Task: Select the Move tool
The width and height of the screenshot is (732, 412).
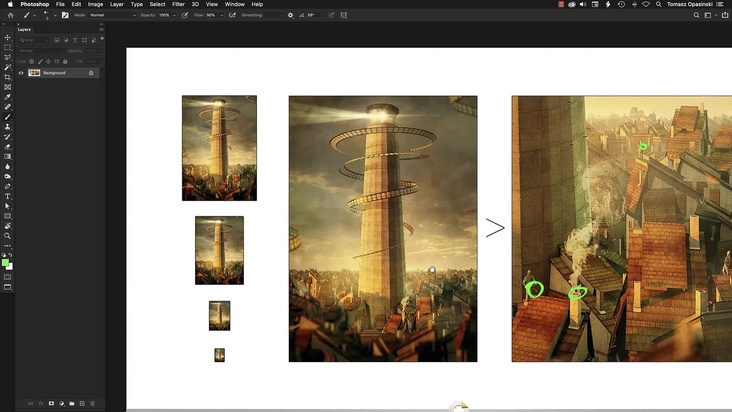Action: (7, 37)
